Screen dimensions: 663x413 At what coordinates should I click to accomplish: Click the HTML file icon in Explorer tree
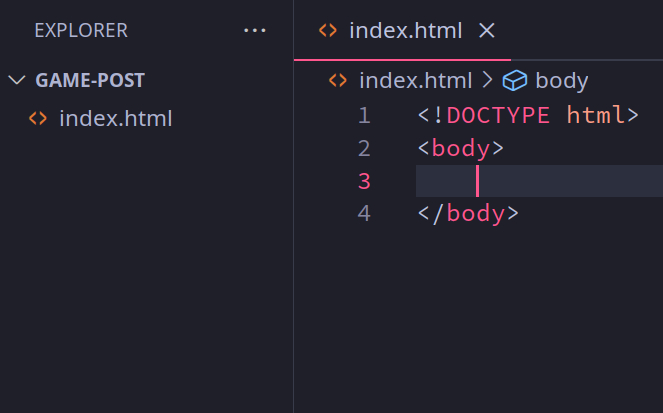(x=38, y=119)
